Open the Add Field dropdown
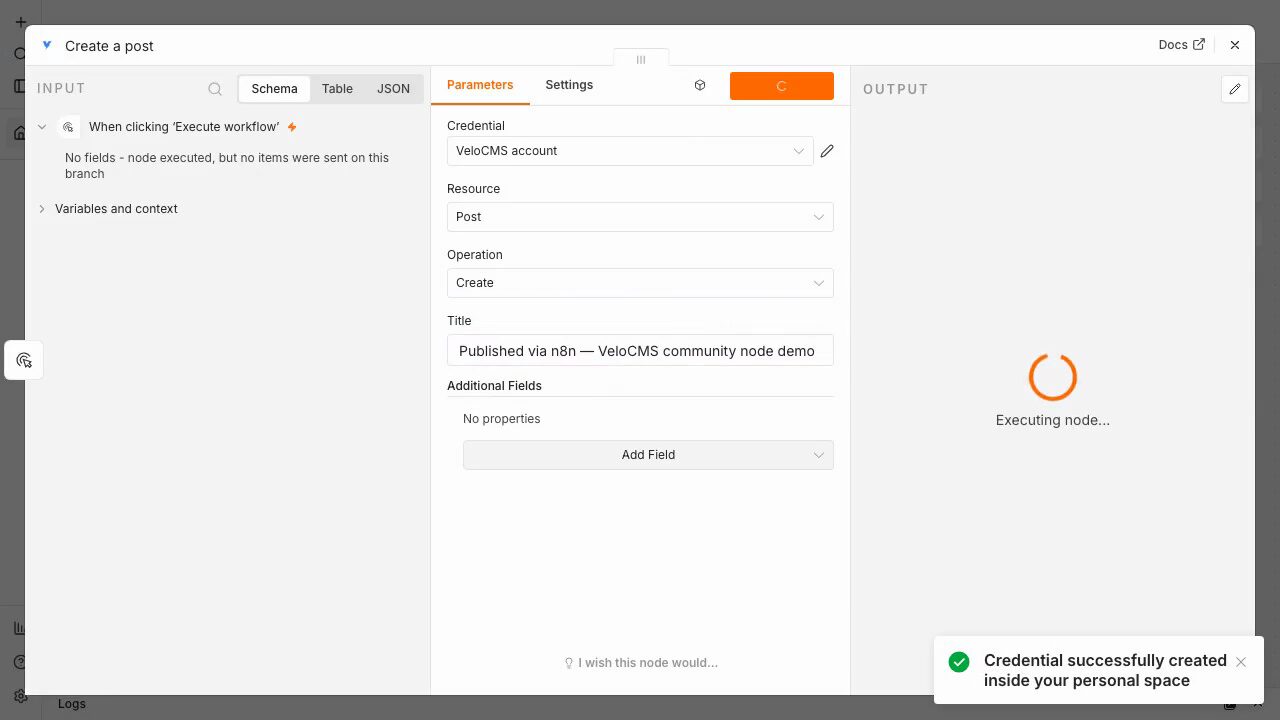The height and width of the screenshot is (720, 1280). 648,455
